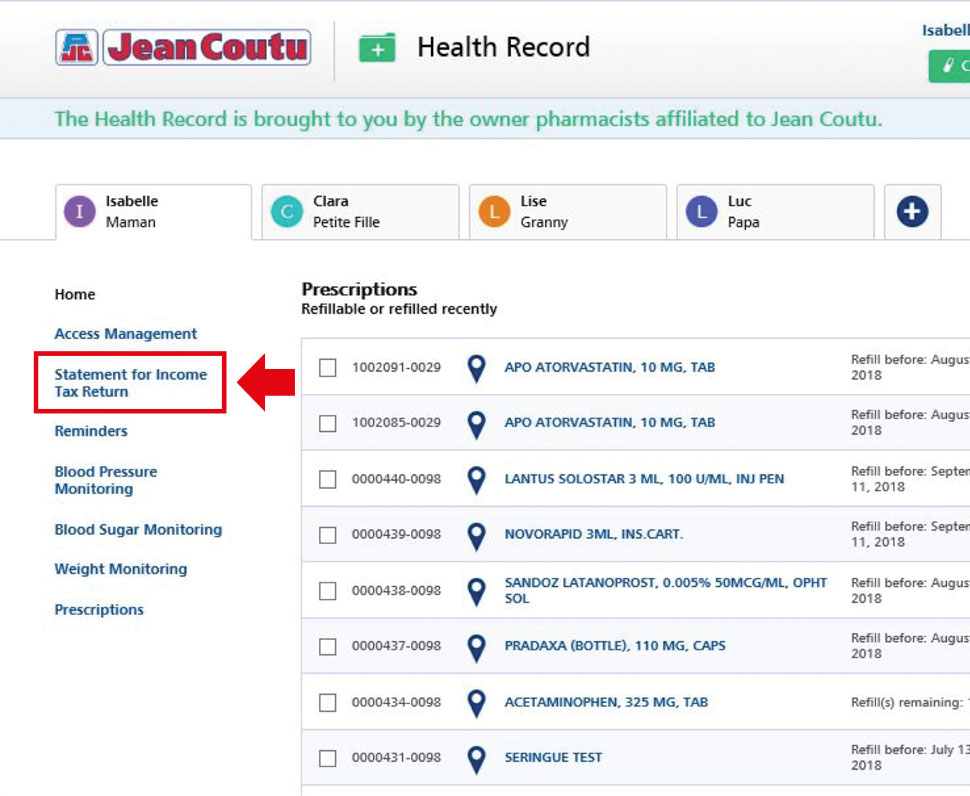Screen dimensions: 970x796
Task: Open Statement for Income Tax Return
Action: (131, 383)
